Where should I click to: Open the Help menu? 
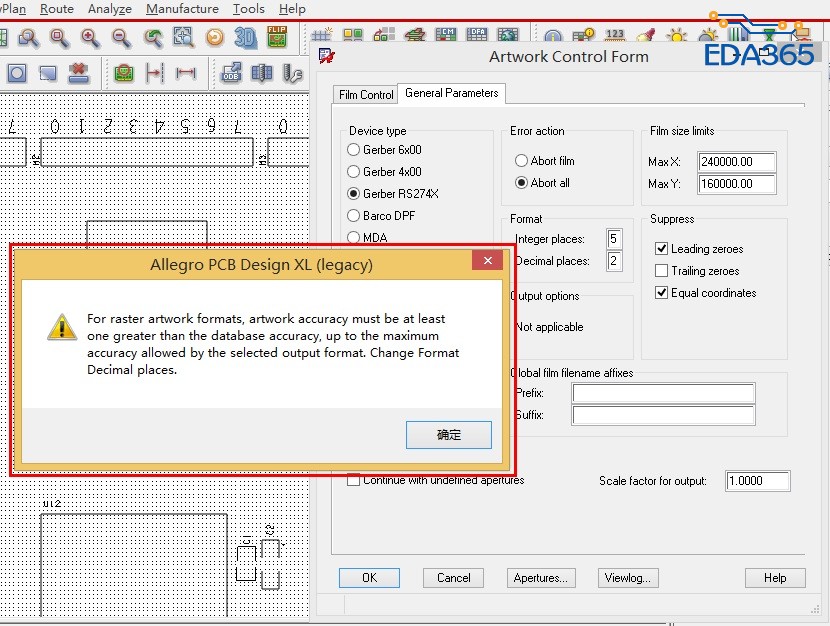[x=292, y=9]
